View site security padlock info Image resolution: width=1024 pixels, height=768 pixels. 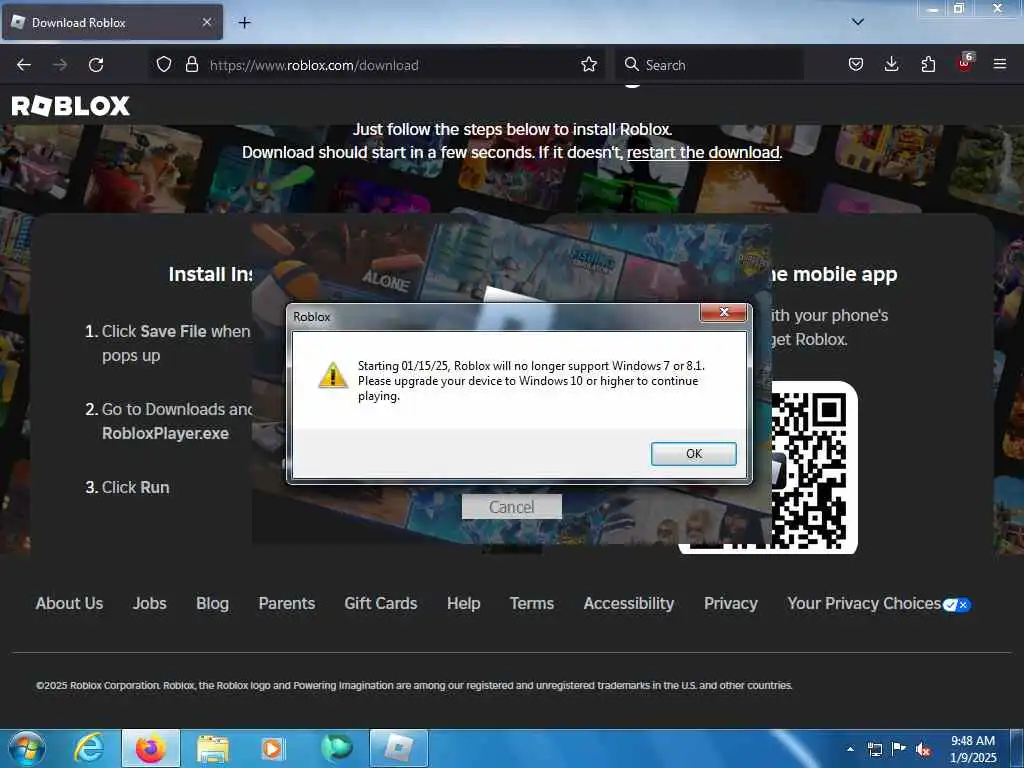tap(191, 65)
